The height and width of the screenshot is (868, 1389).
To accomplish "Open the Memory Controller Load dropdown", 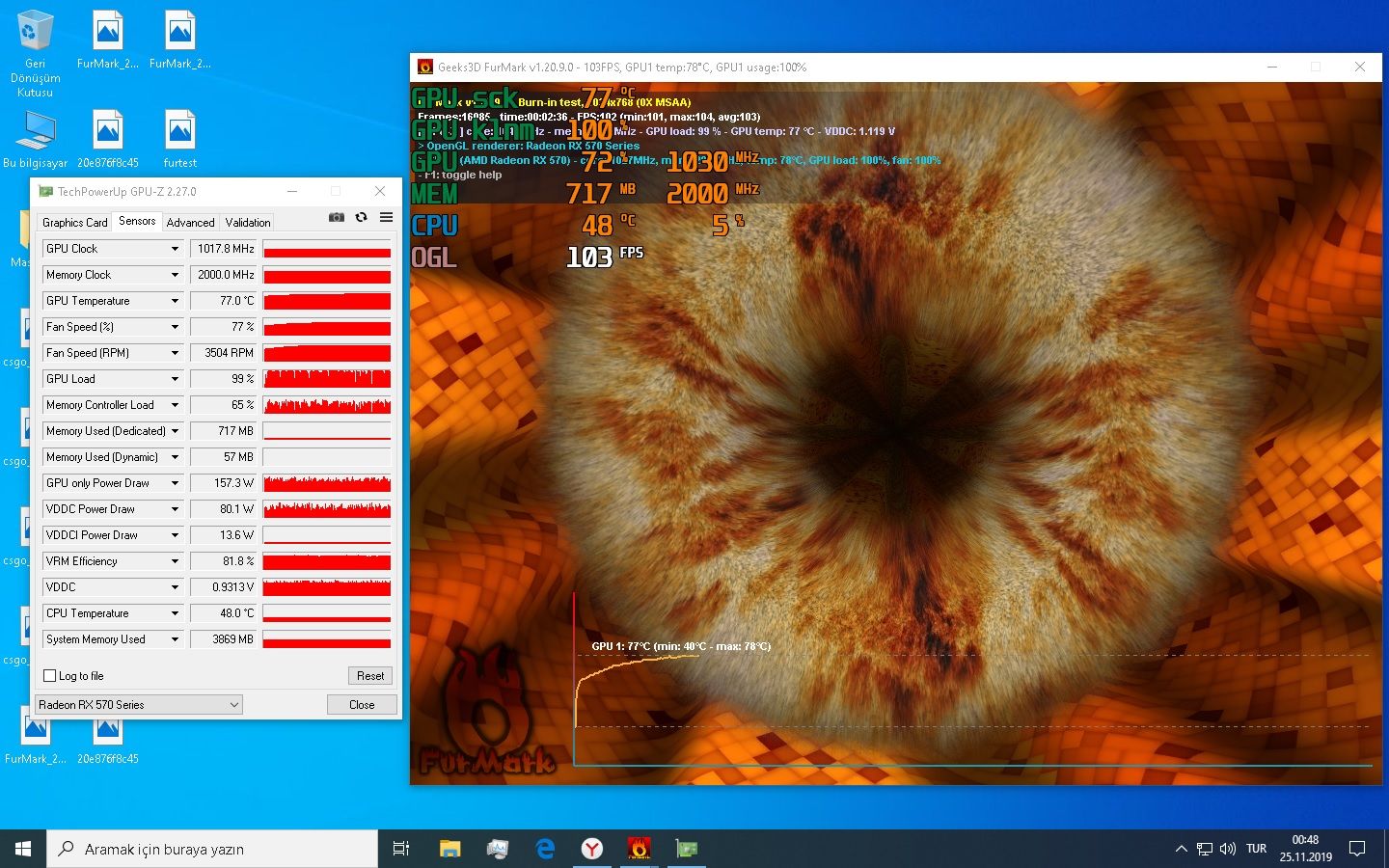I will pos(175,405).
